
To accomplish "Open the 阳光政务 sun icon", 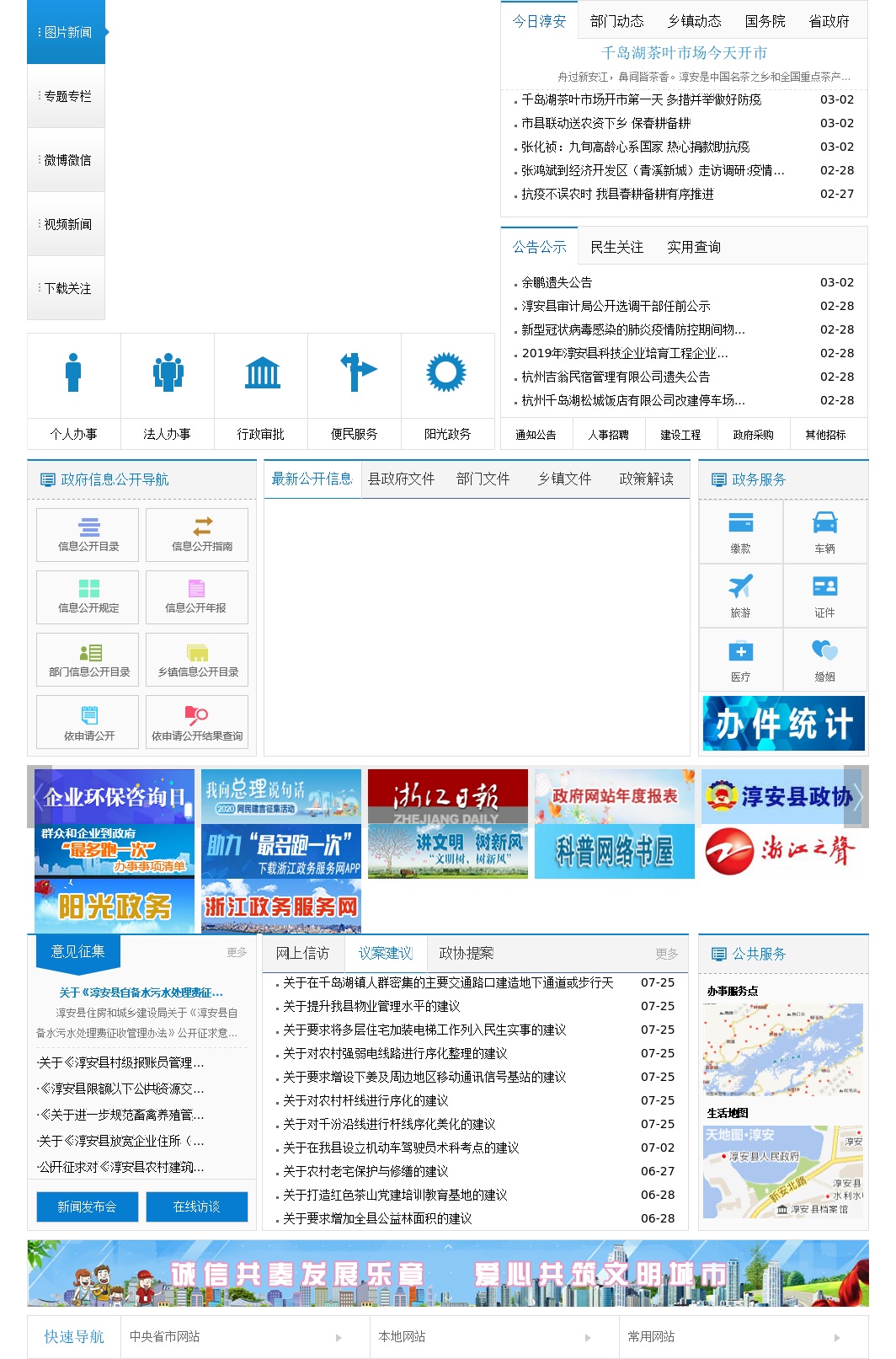I will tap(447, 372).
